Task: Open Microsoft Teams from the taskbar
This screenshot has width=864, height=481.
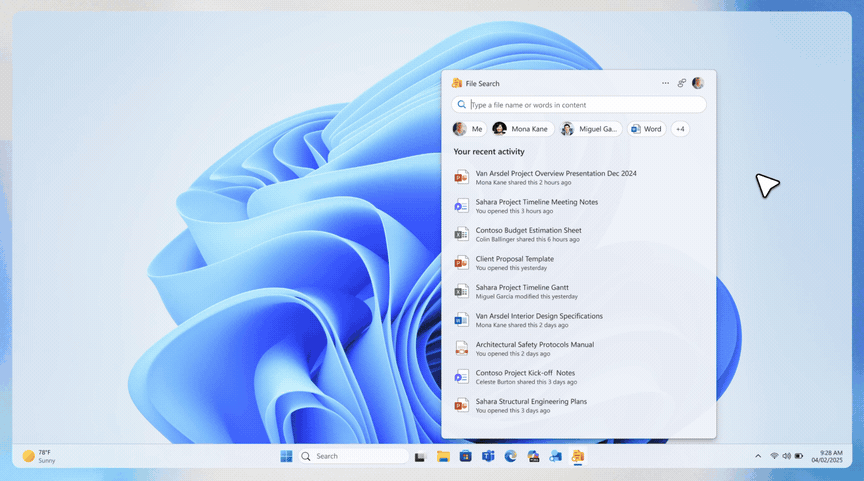Action: coord(488,456)
